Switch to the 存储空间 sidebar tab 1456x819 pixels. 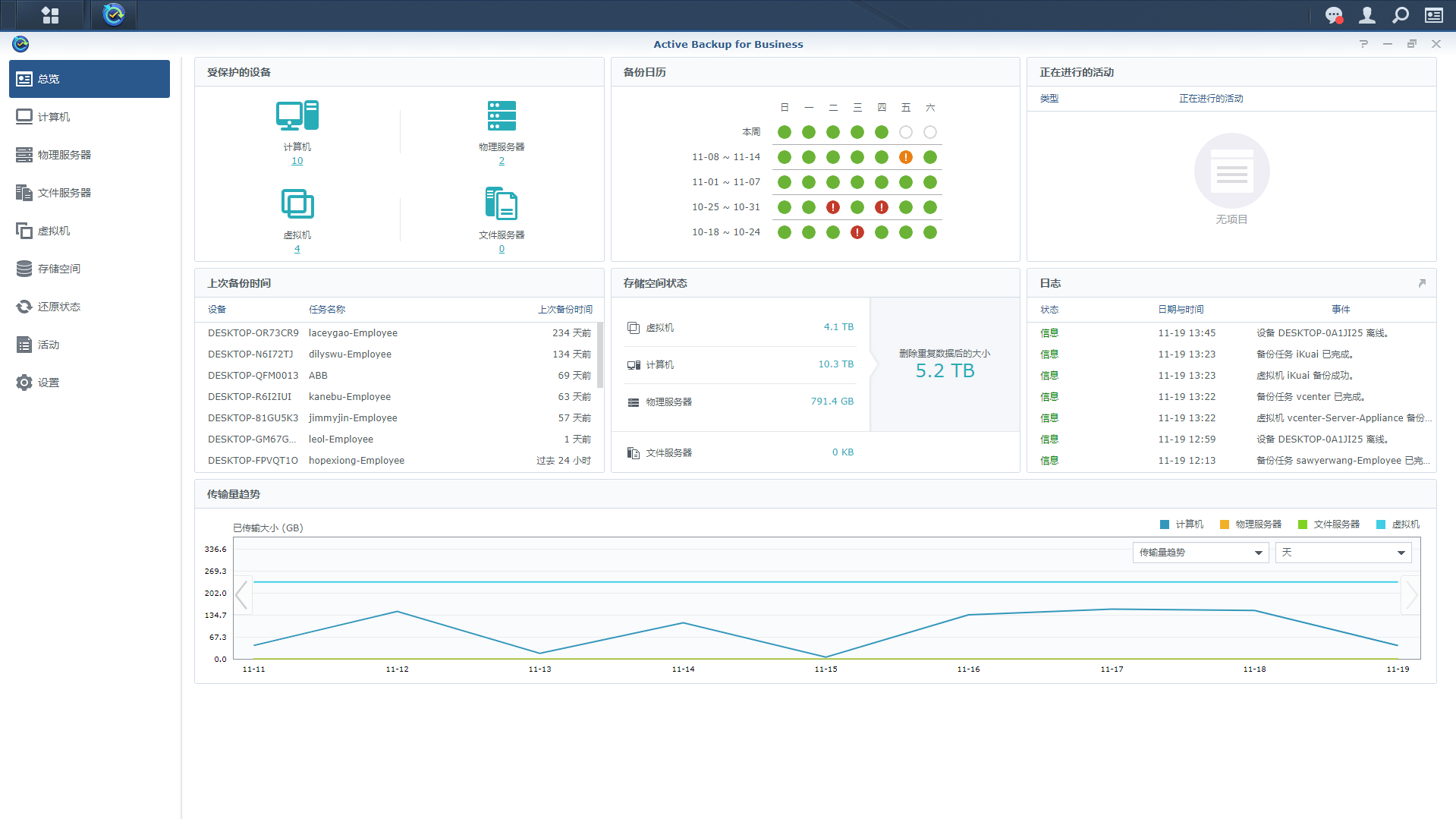pos(59,269)
